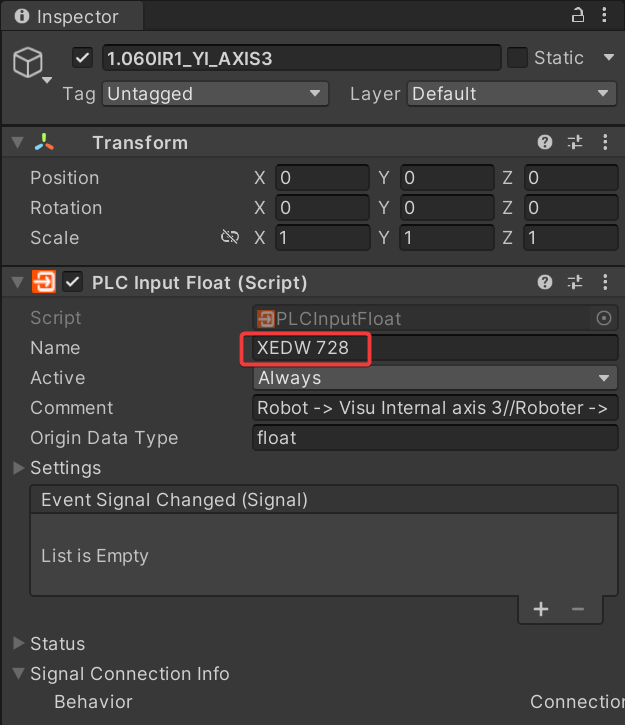Click the Inspector lock icon

[577, 15]
